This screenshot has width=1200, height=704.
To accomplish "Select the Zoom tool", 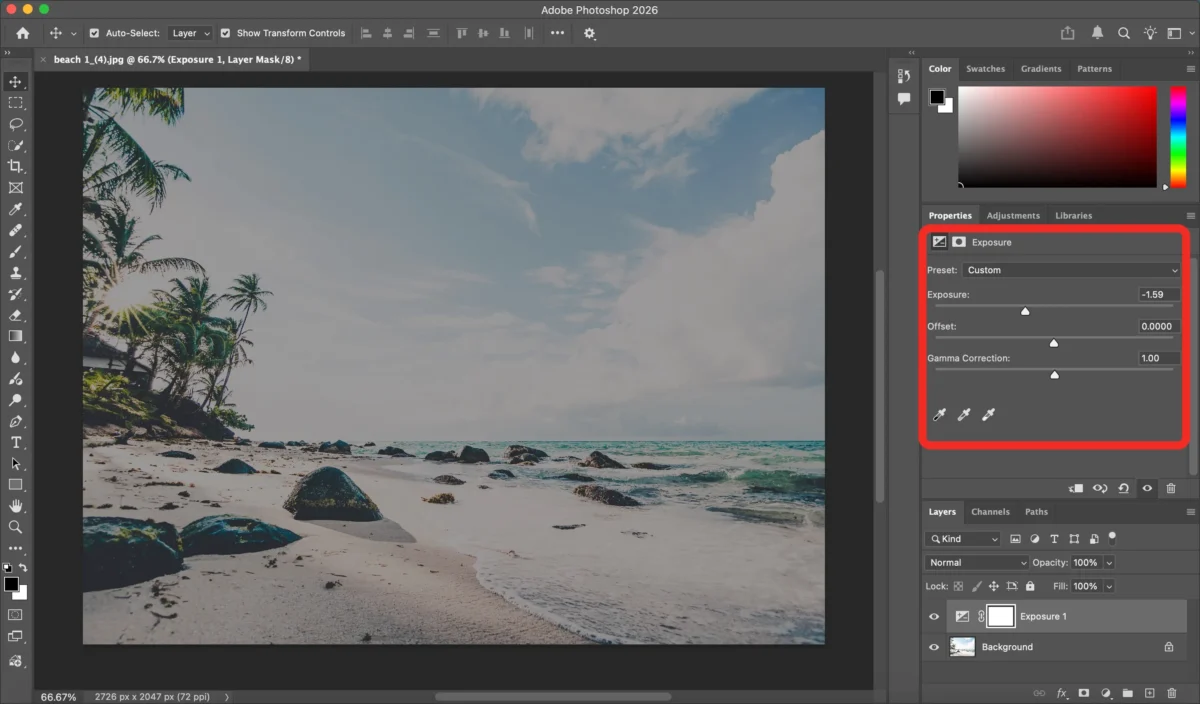I will pos(15,526).
